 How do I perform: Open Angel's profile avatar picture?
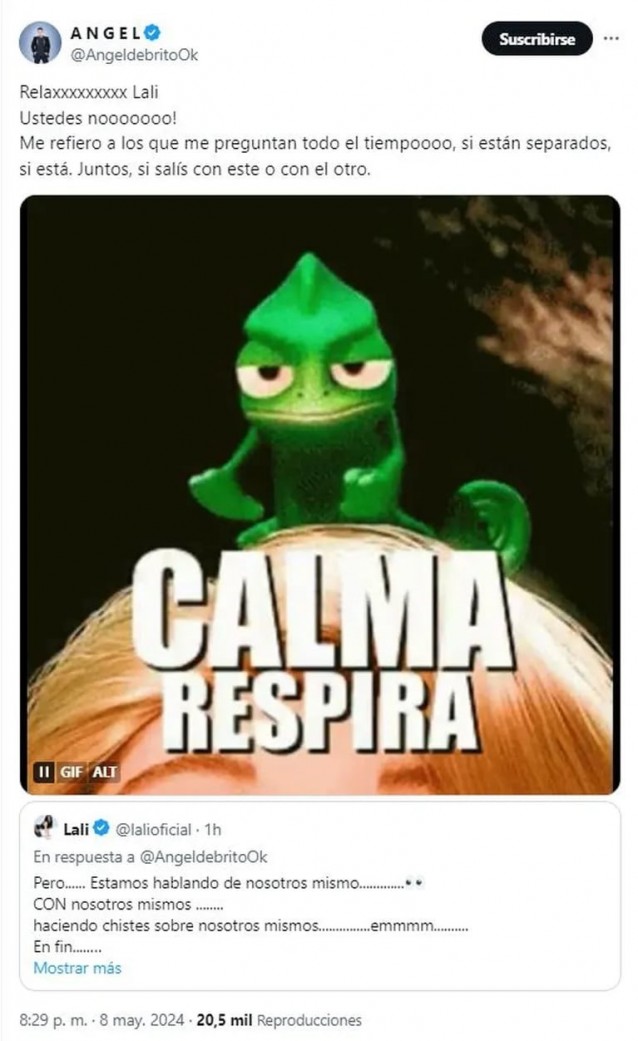point(40,42)
